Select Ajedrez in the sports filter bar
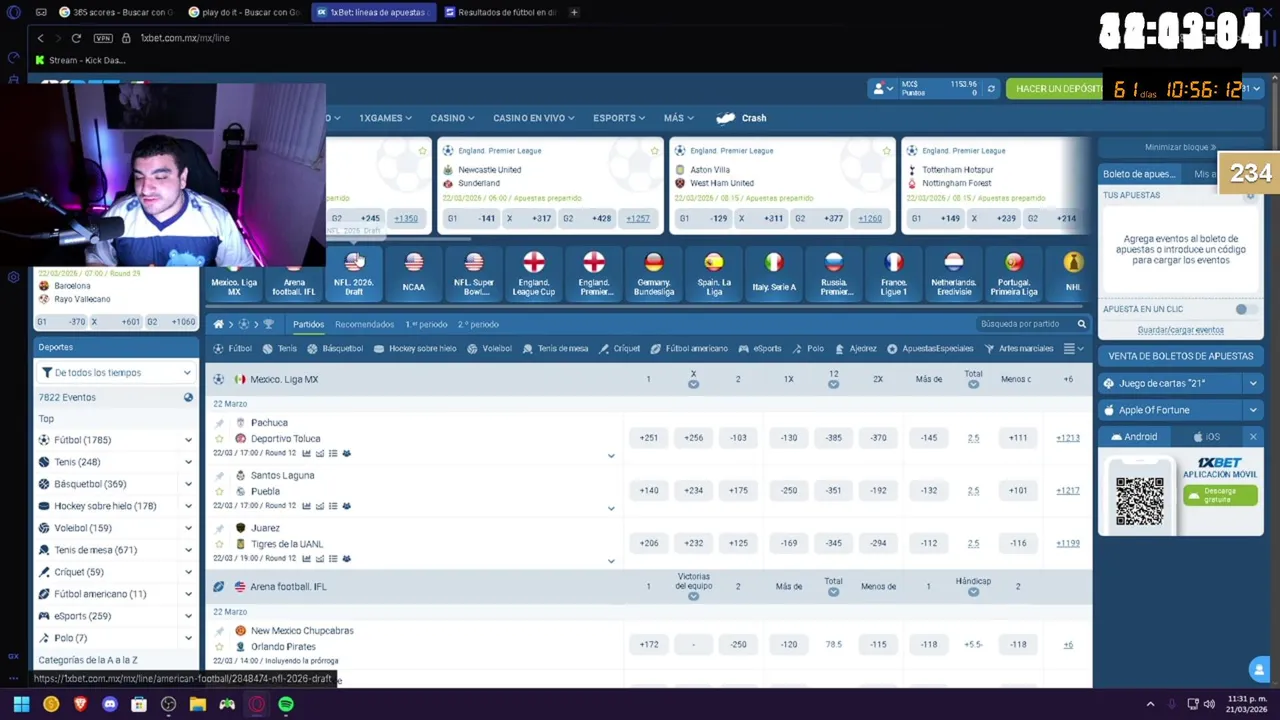The height and width of the screenshot is (720, 1280). [855, 349]
